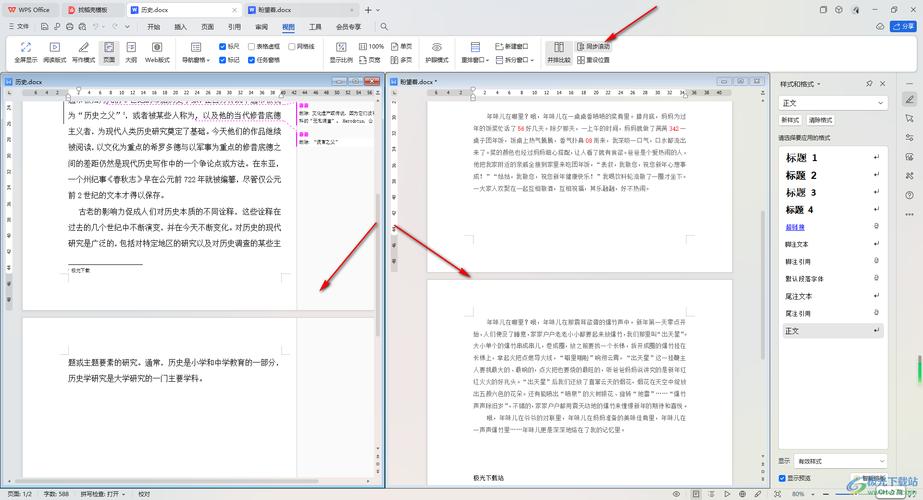Screen dimensions: 923x500
Task: Open the 工具 ribbon tab
Action: pyautogui.click(x=316, y=27)
